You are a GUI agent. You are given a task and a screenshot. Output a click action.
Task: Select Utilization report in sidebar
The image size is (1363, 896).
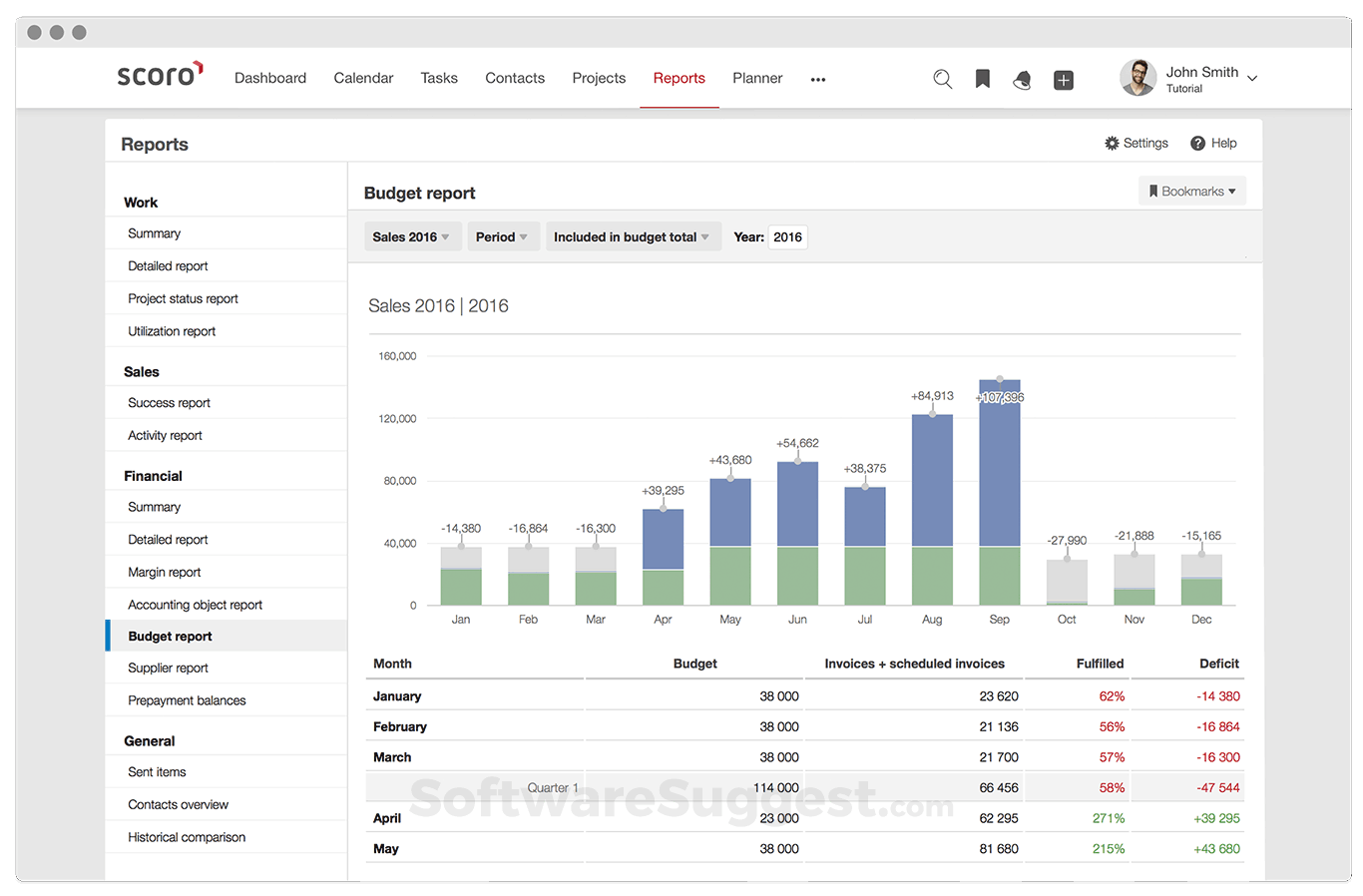pos(172,331)
